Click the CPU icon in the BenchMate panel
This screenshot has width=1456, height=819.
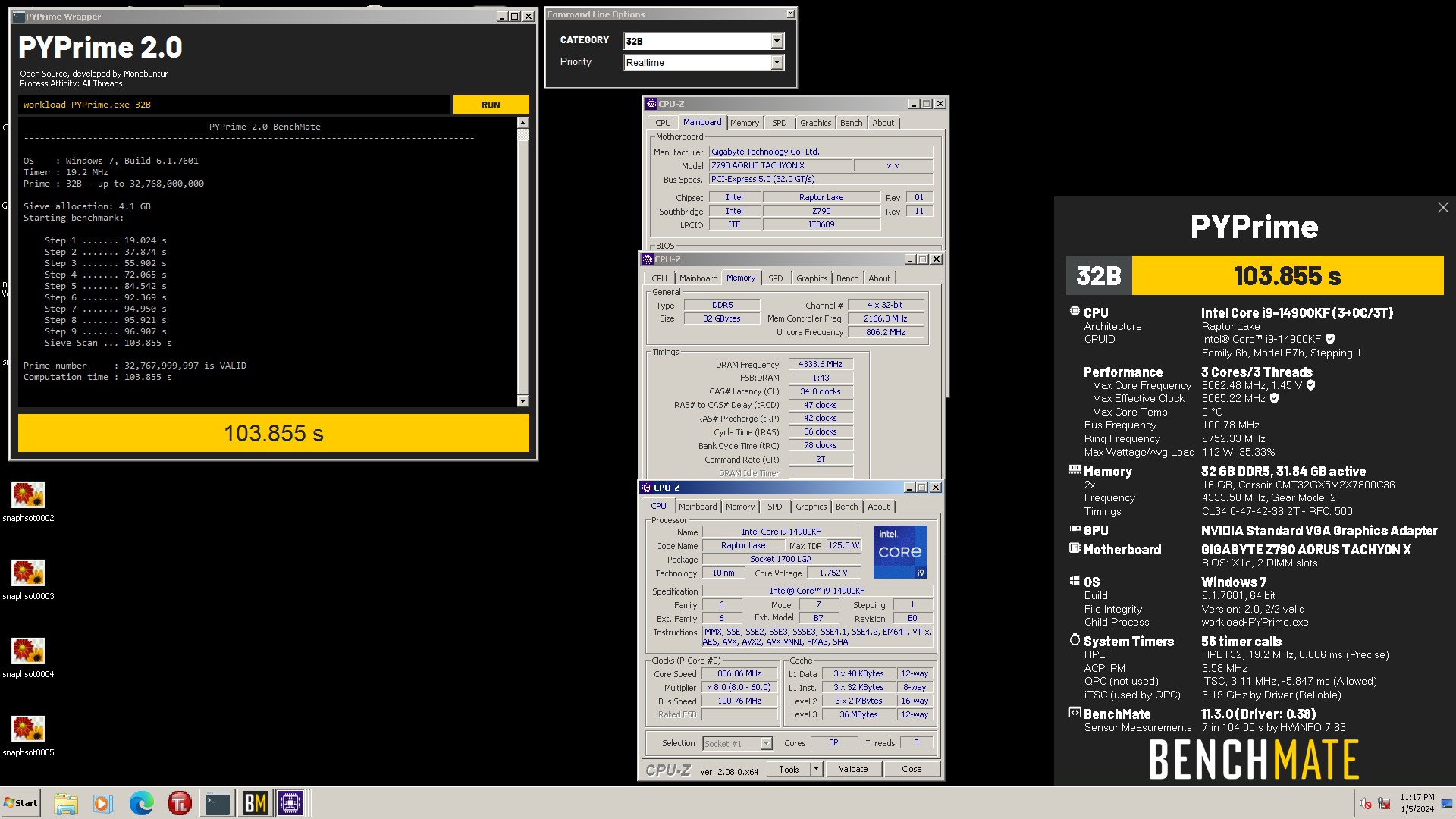pos(1075,311)
